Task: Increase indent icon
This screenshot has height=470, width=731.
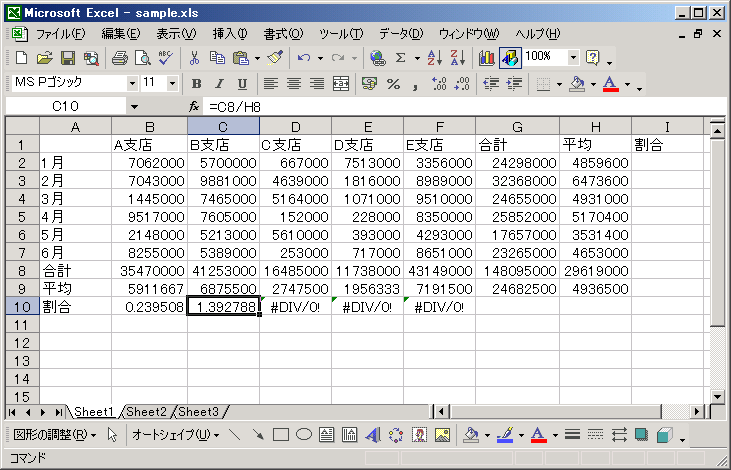Action: (x=514, y=84)
